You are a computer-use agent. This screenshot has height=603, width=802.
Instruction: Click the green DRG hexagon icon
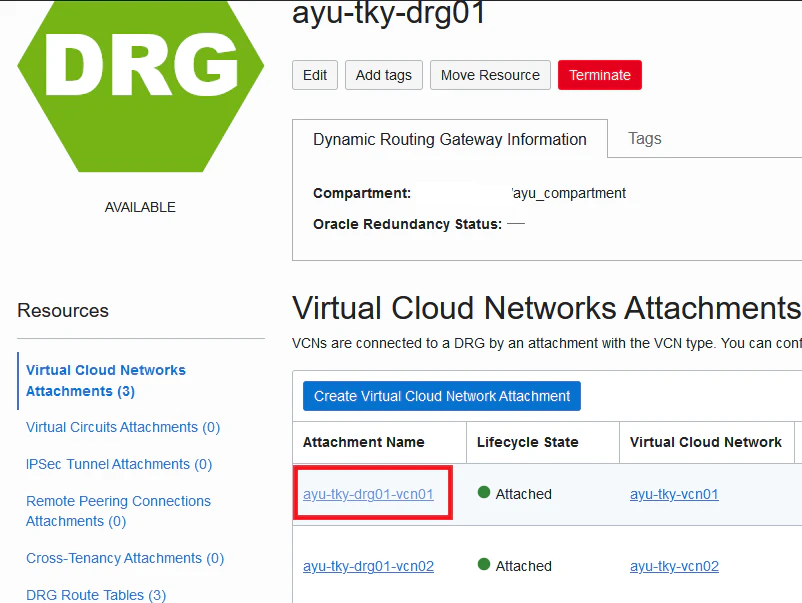(141, 84)
